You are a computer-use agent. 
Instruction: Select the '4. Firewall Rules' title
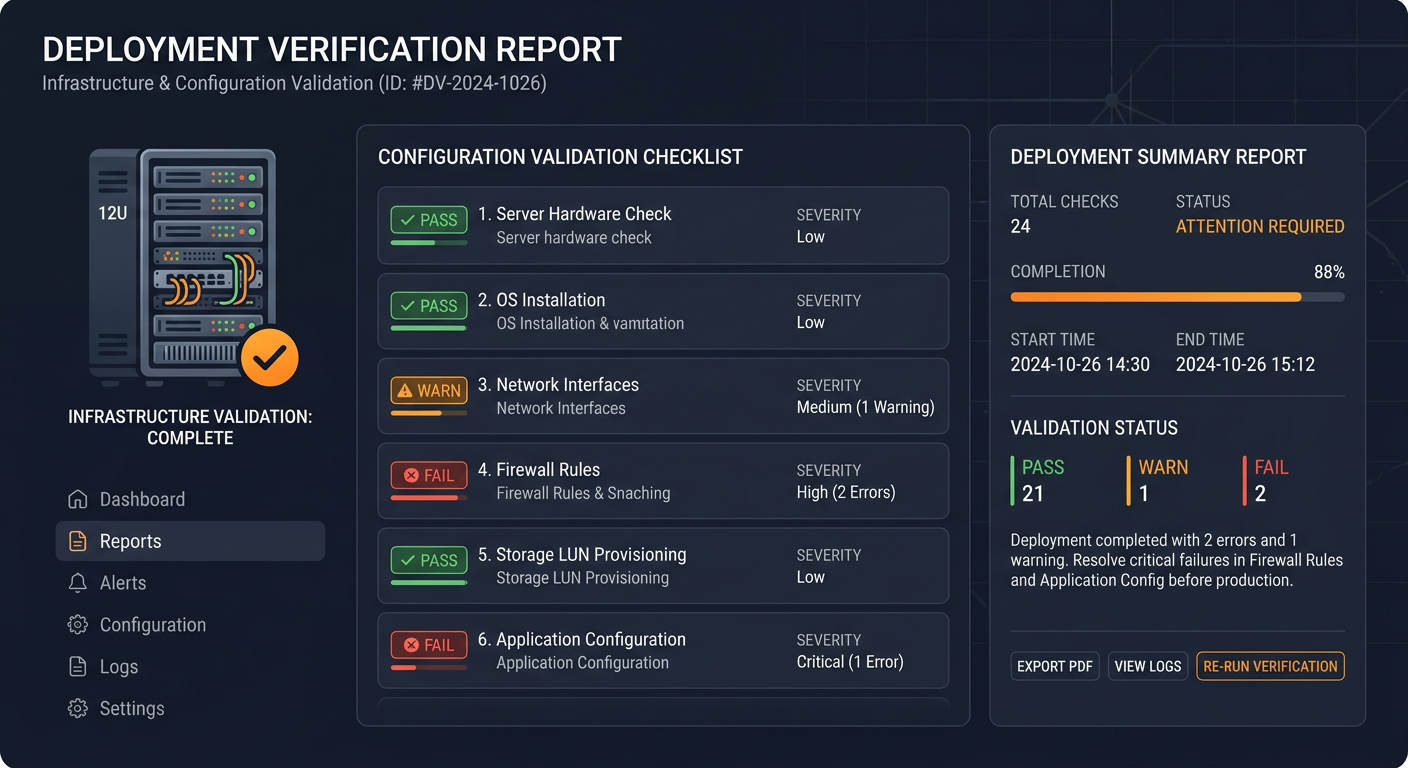point(540,470)
